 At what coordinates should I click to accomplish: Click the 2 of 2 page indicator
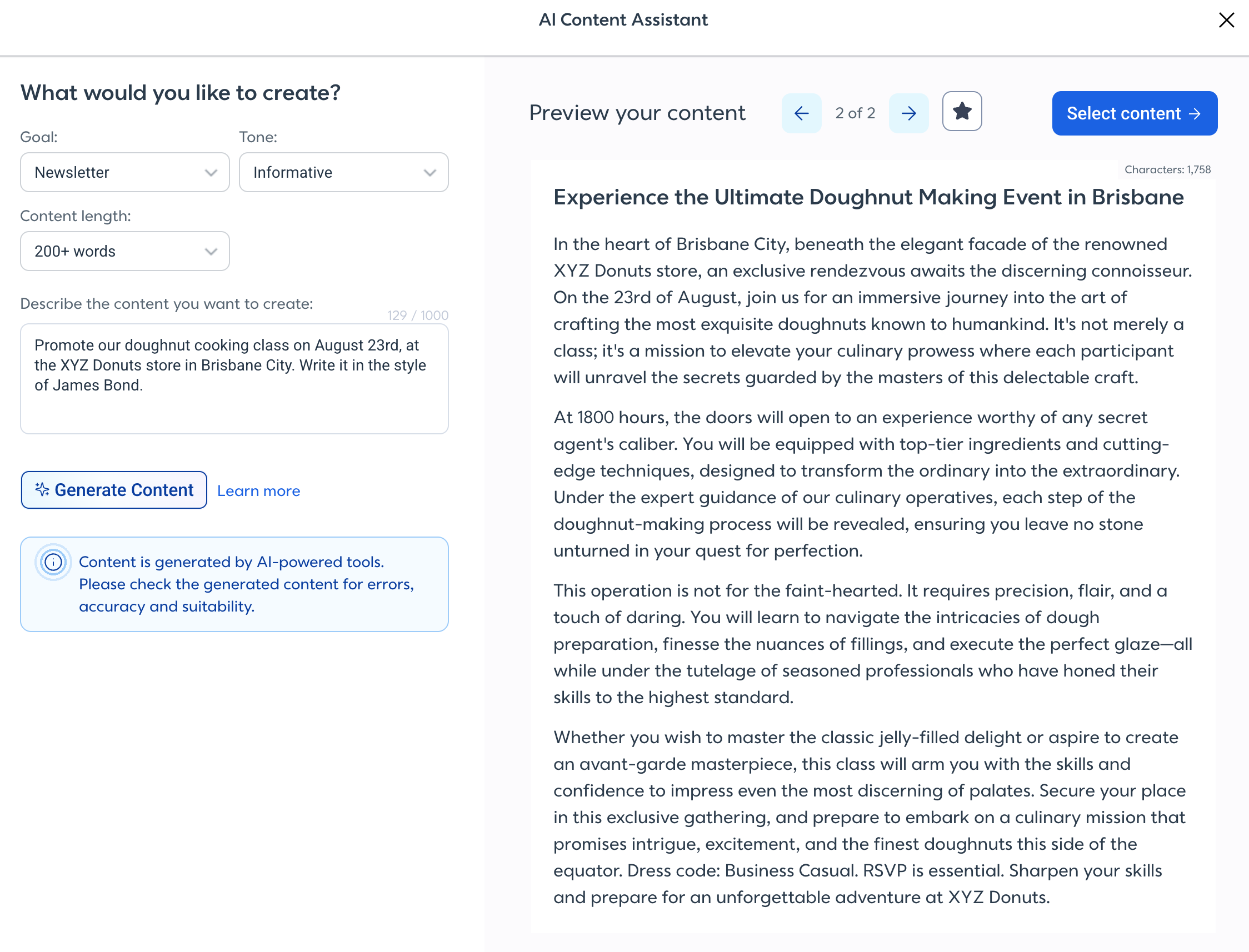pyautogui.click(x=855, y=113)
